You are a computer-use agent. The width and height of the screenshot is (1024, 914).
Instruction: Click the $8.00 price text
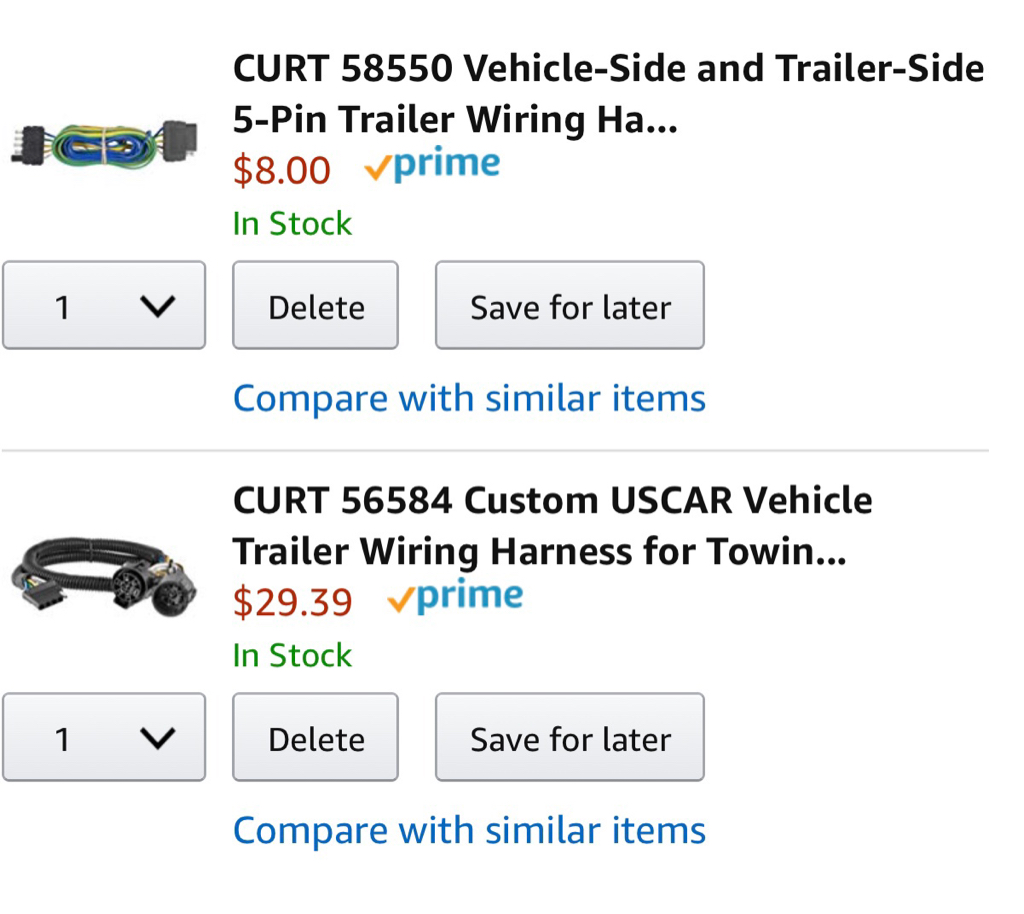(x=282, y=170)
